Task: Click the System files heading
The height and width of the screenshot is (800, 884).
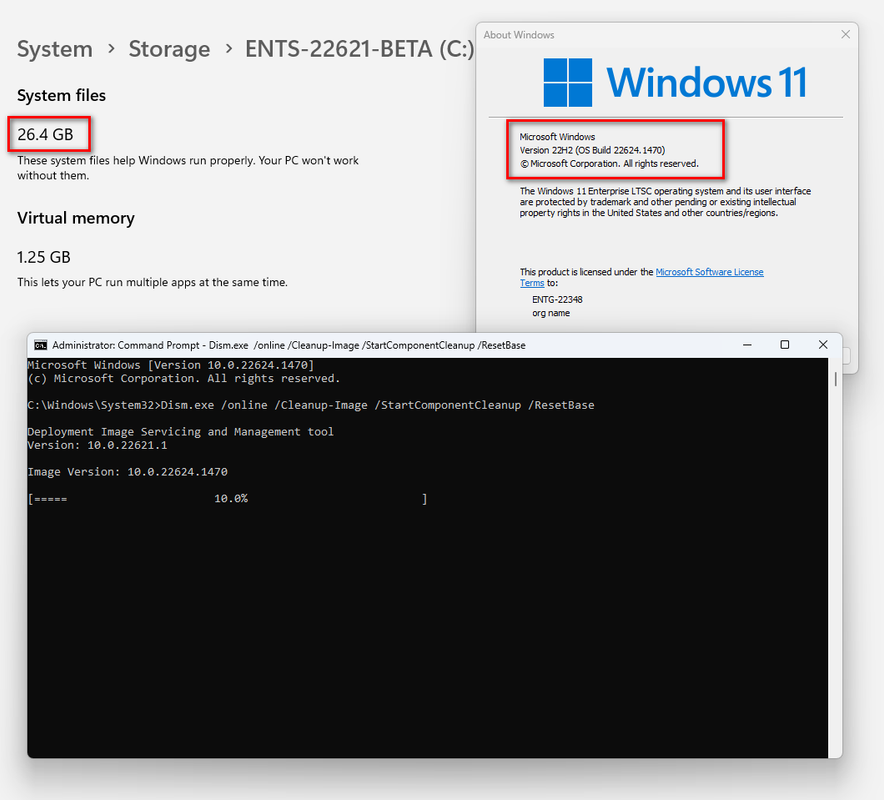Action: coord(61,95)
